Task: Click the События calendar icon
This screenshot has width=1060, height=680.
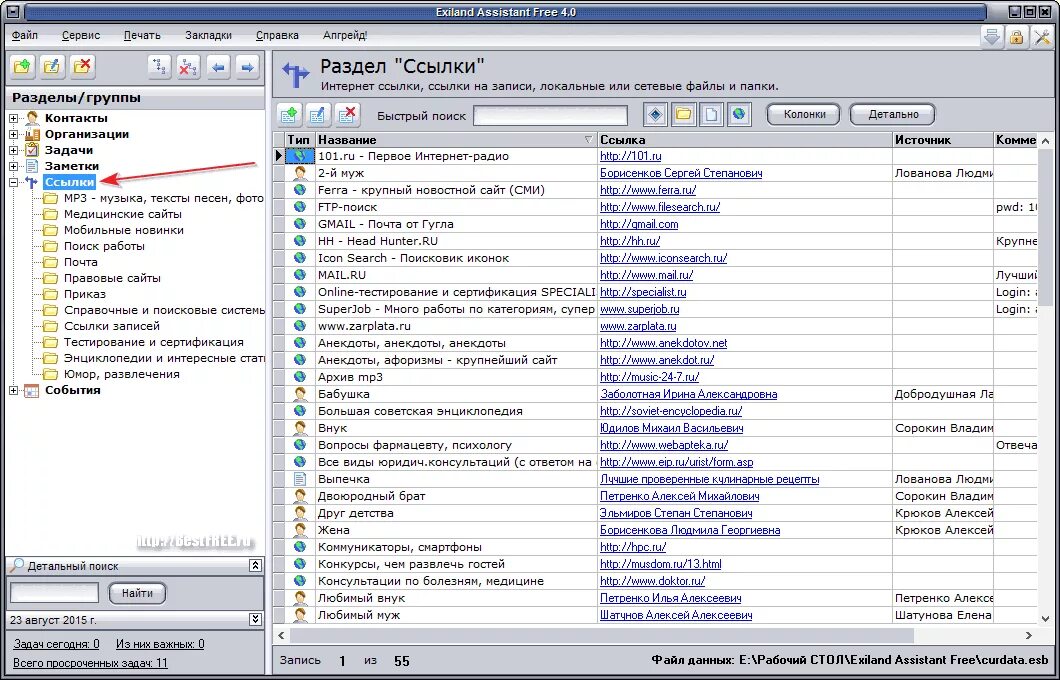Action: (32, 391)
